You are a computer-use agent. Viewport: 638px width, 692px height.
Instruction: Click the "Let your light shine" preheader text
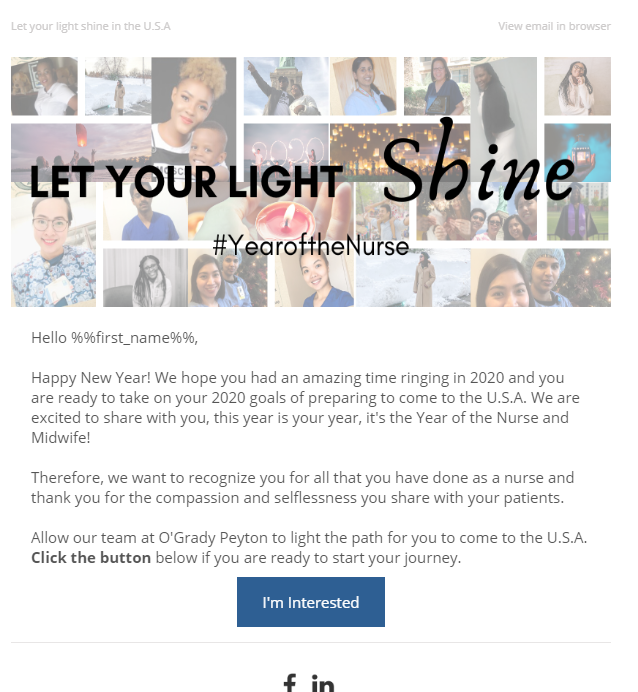91,26
